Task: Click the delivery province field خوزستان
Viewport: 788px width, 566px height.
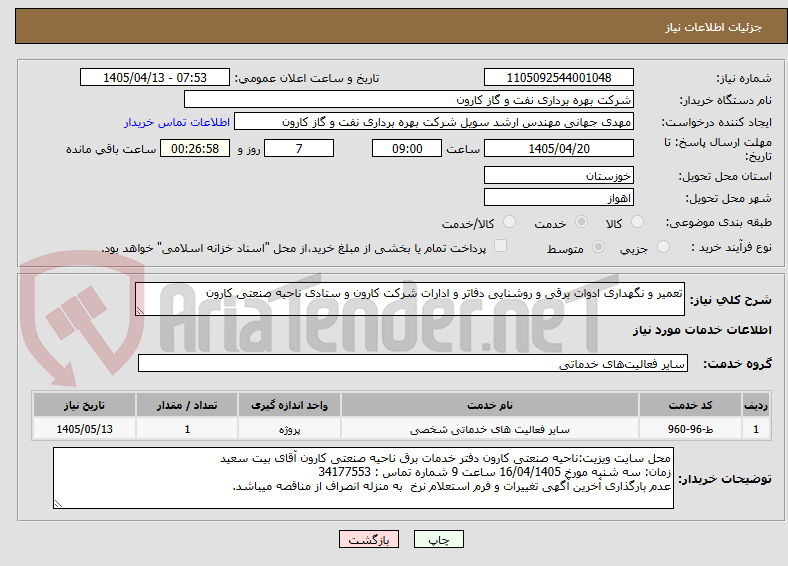Action: pyautogui.click(x=559, y=175)
